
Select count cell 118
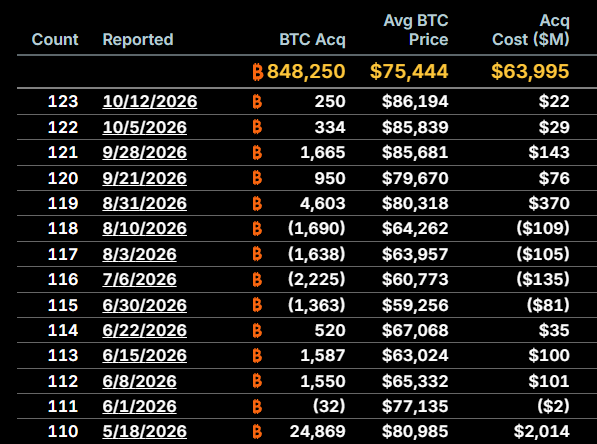pos(63,228)
